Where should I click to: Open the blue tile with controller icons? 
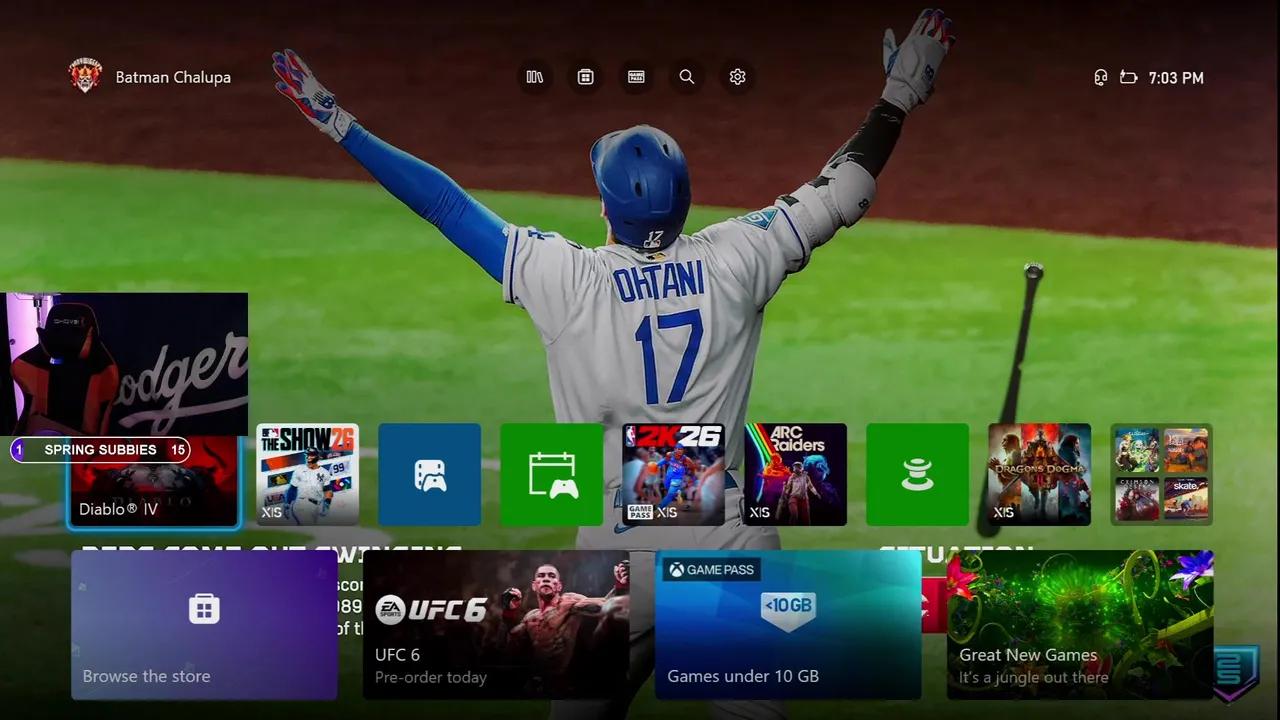(430, 474)
